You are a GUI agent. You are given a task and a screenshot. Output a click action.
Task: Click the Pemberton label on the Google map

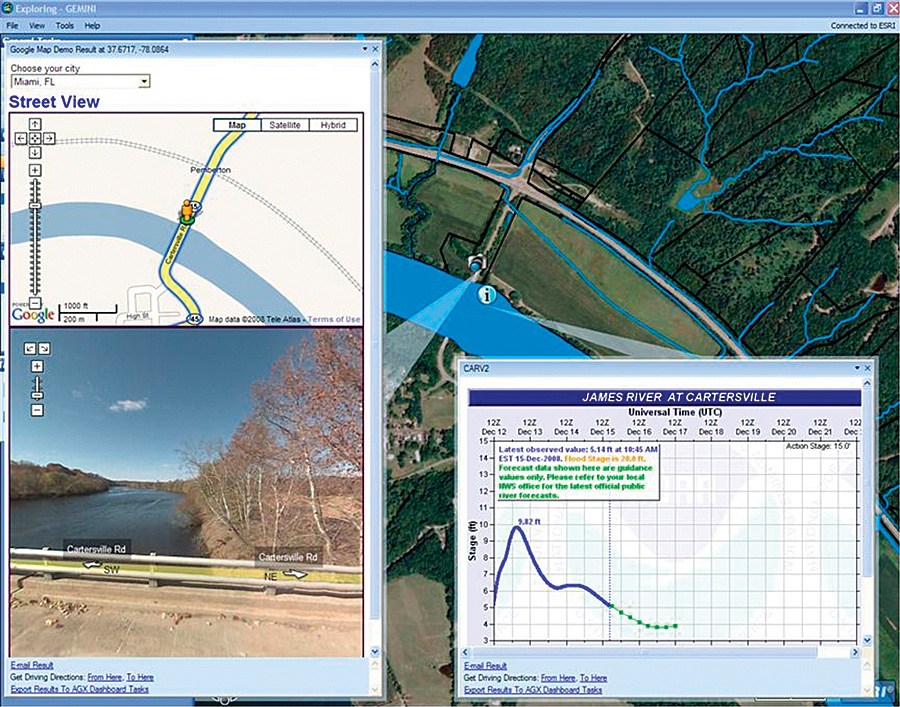[210, 170]
